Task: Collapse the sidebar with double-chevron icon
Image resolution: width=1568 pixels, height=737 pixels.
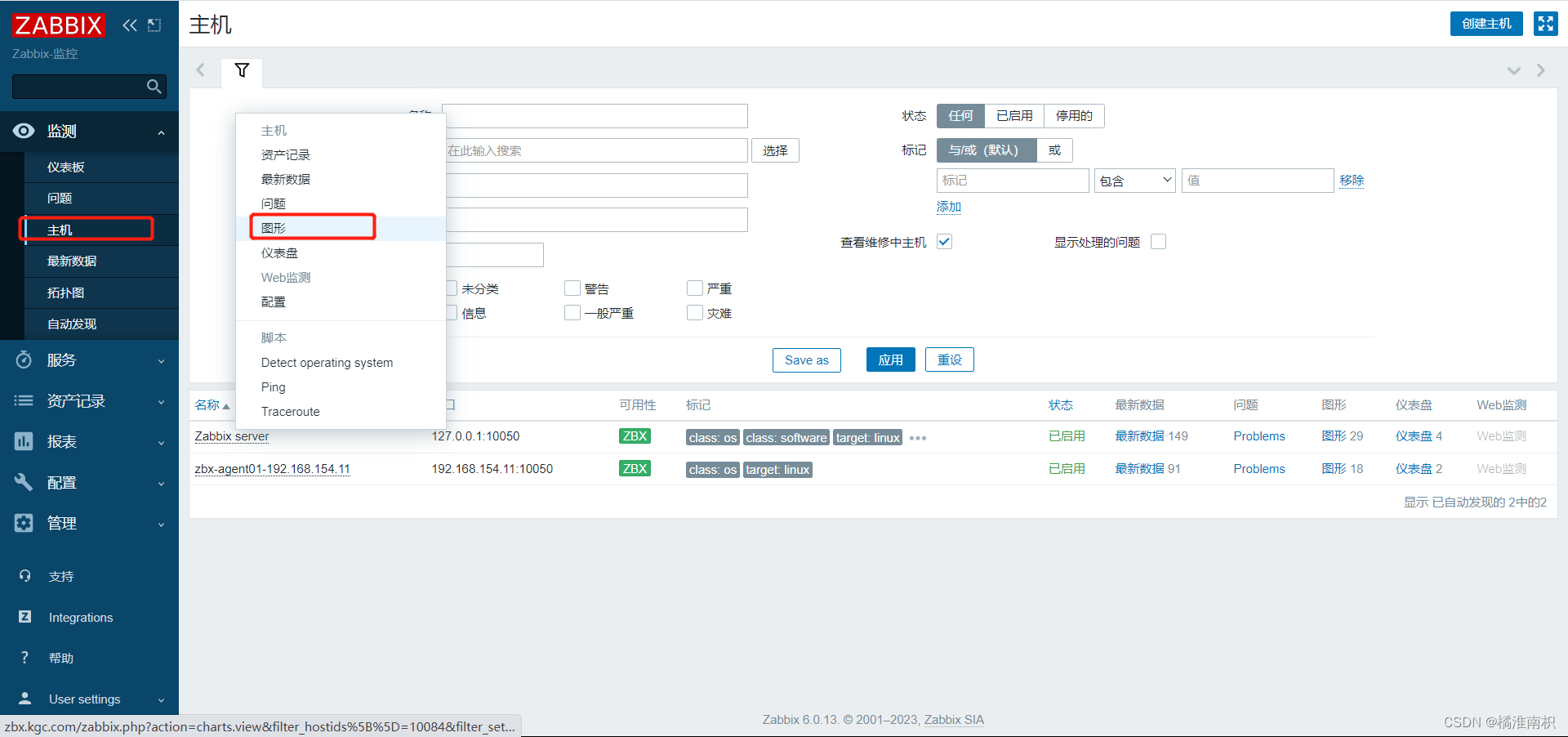Action: (x=130, y=25)
